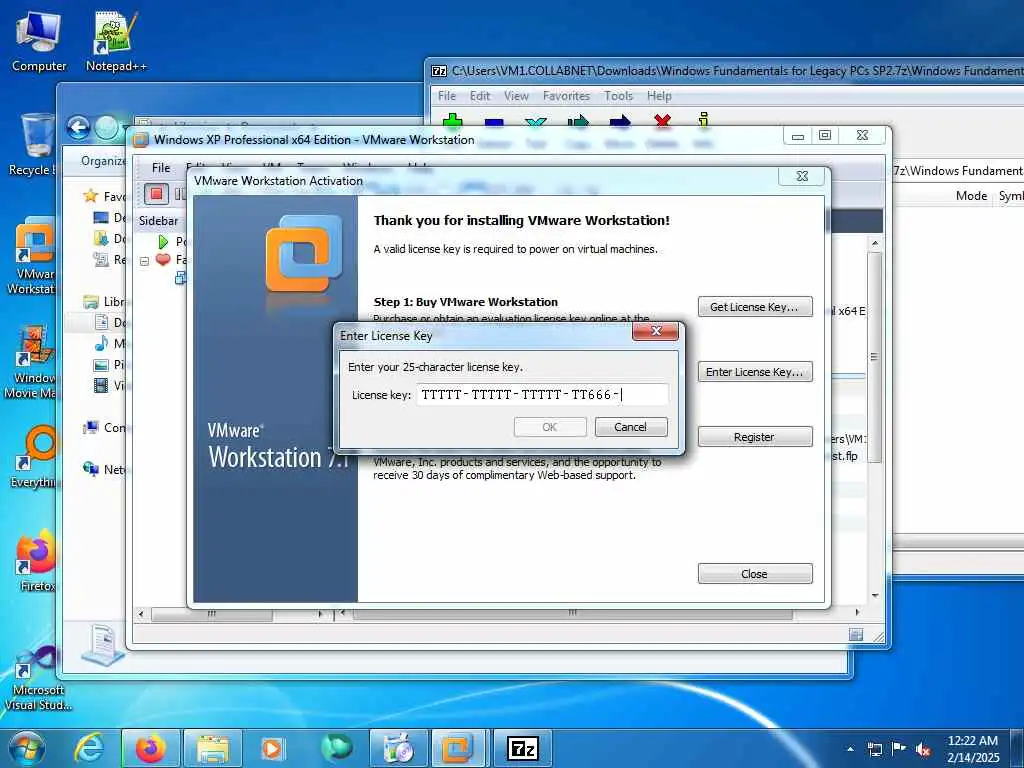
Task: Select Videos library icon in Explorer pane
Action: tap(101, 385)
